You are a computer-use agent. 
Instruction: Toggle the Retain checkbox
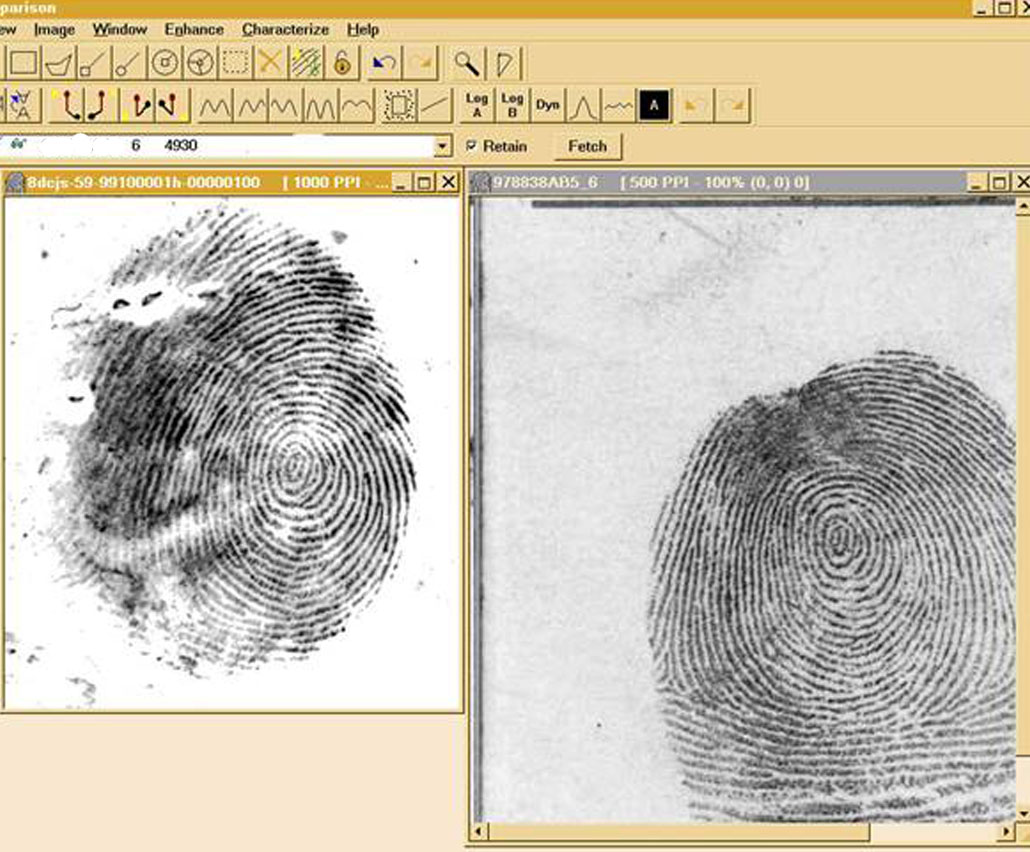(x=470, y=146)
